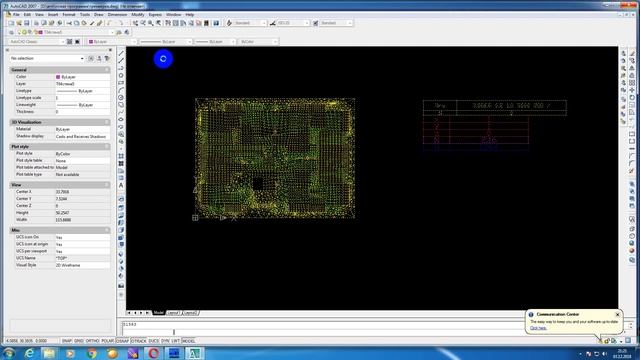640x360 pixels.
Task: Open the Dimension menu
Action: coord(118,15)
